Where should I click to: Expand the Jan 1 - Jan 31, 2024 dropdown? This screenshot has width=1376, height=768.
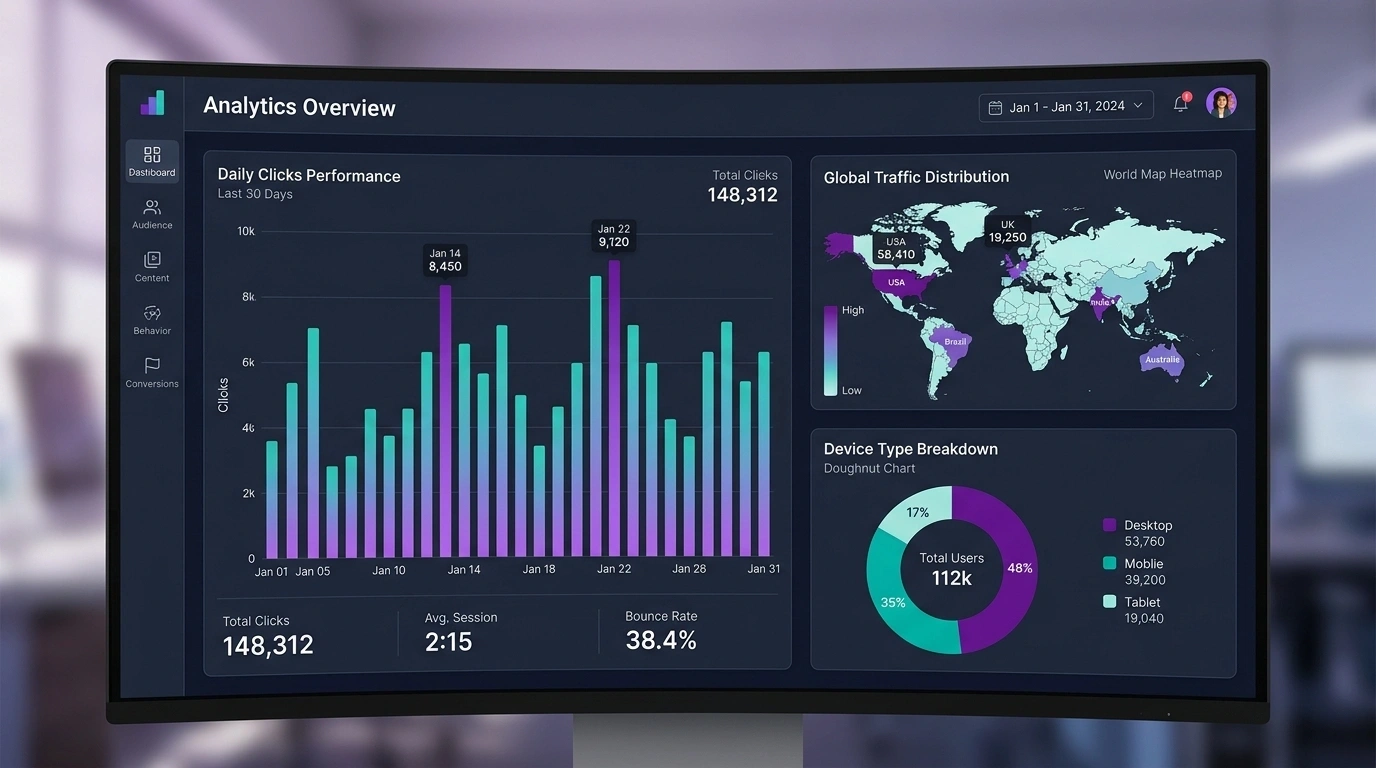[1066, 106]
